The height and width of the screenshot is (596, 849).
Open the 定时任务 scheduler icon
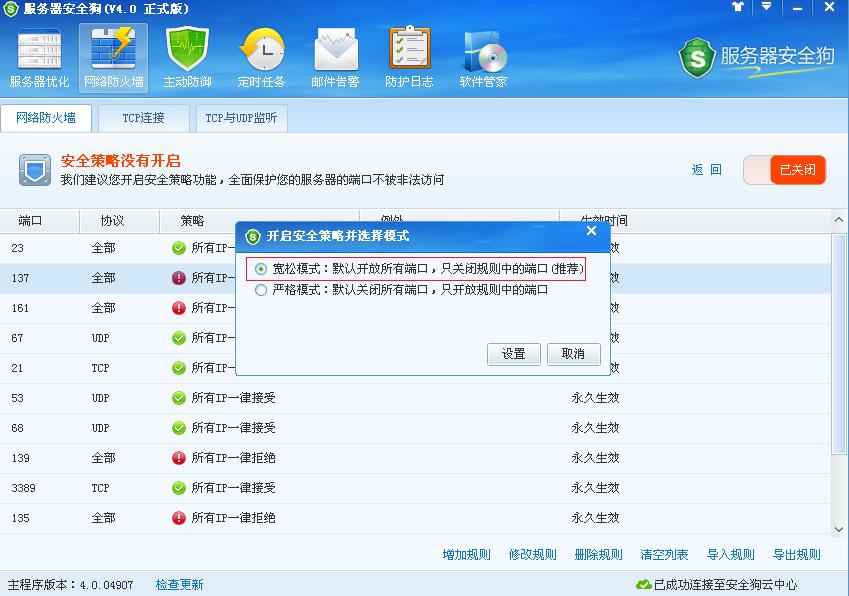click(261, 55)
